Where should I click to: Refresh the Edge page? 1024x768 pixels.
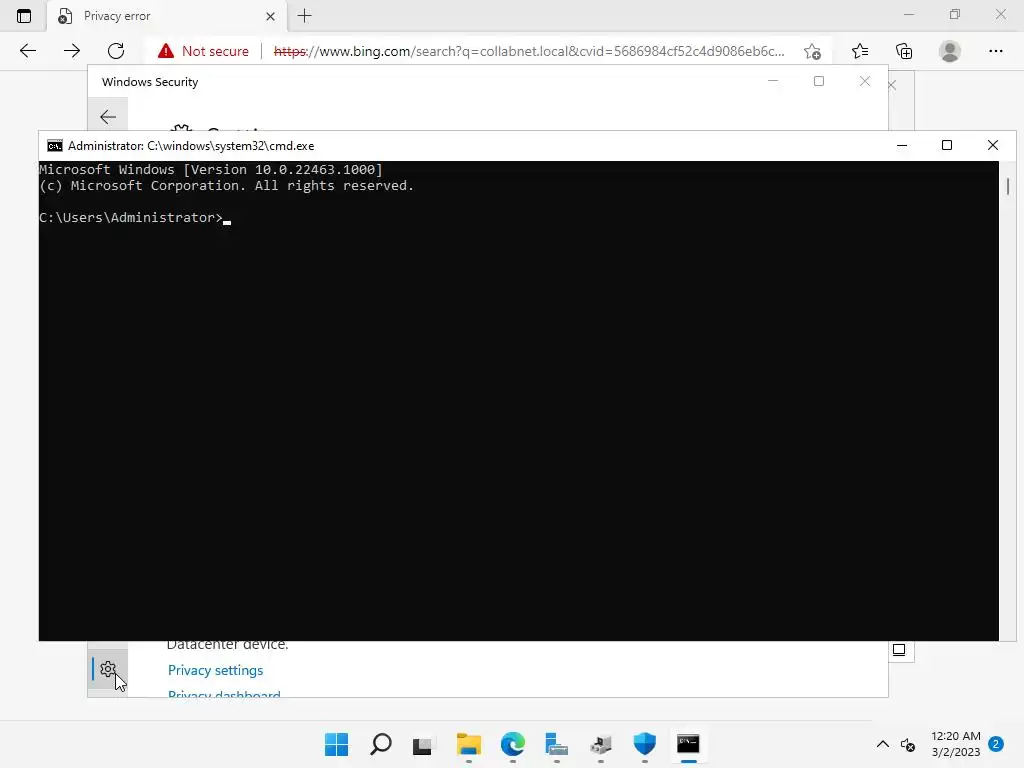pyautogui.click(x=116, y=51)
